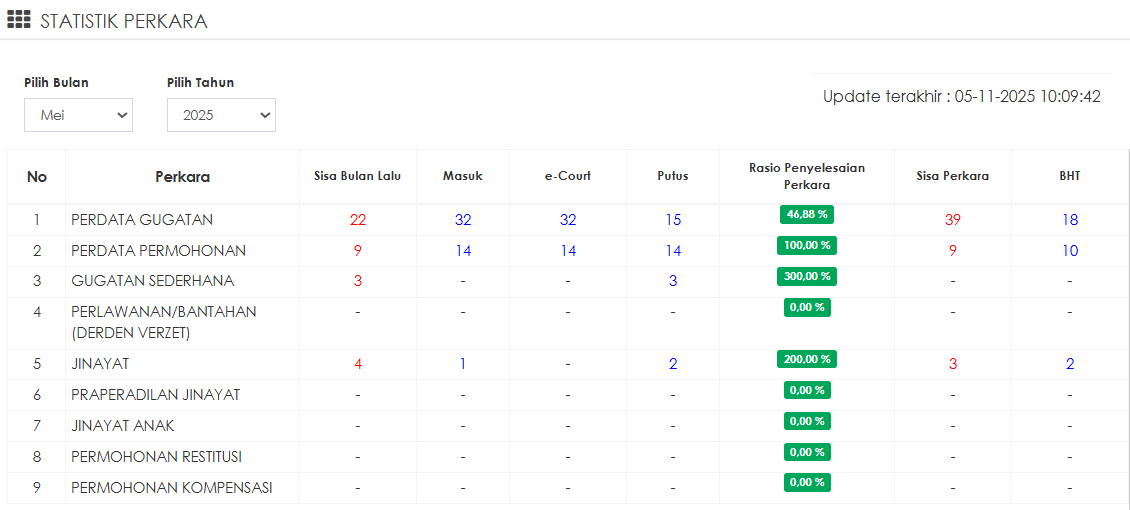Open the Putus value 15 for Perdata Gugatan

click(673, 220)
